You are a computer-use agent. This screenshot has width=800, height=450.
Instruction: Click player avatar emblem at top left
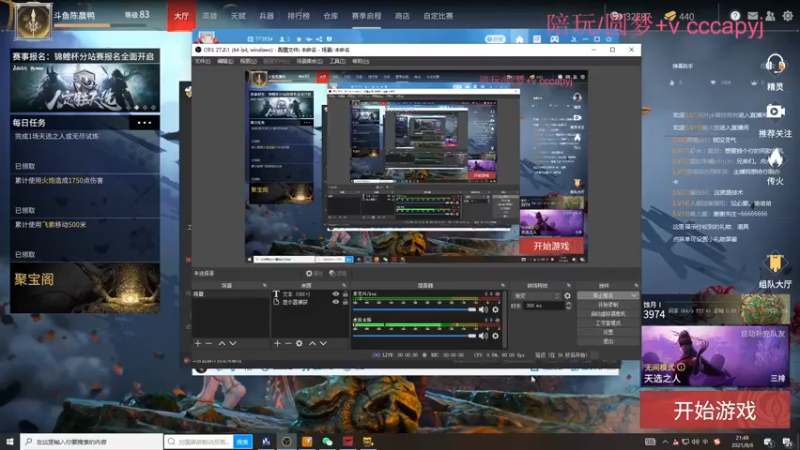click(x=33, y=21)
